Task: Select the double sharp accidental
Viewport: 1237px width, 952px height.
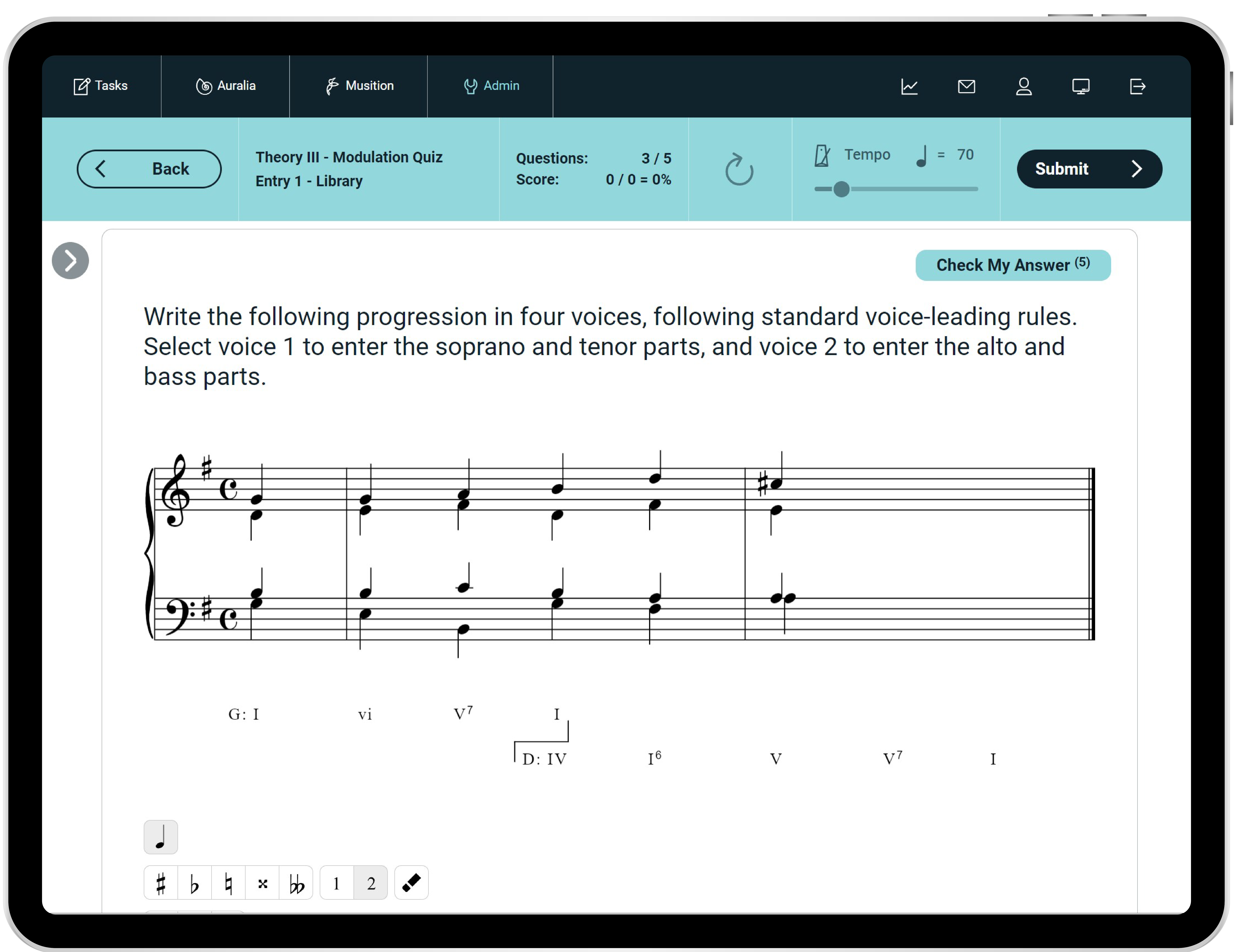Action: click(262, 883)
